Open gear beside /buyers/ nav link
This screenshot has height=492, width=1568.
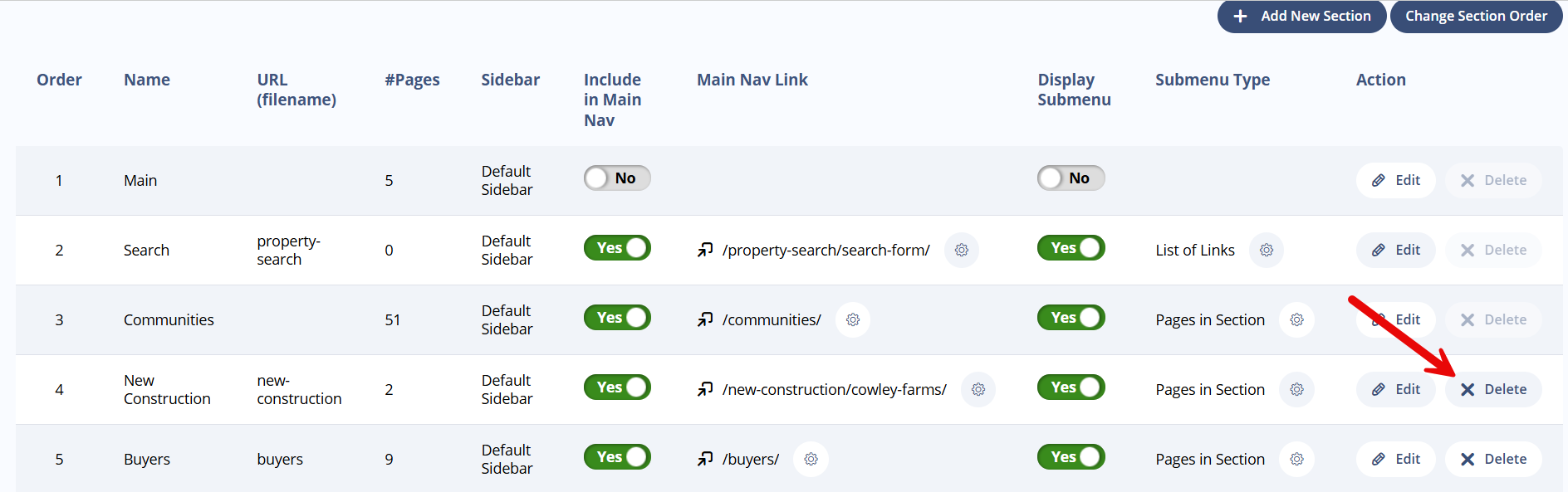tap(811, 459)
